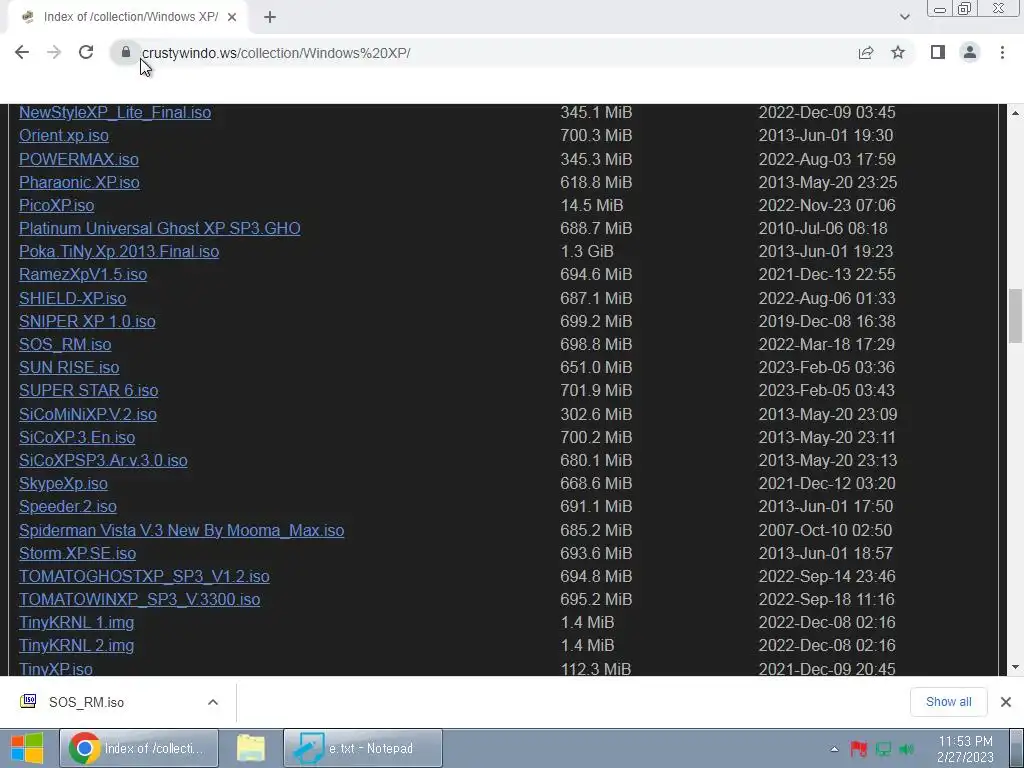Download SkypeXp.iso
The height and width of the screenshot is (768, 1024).
(x=63, y=483)
